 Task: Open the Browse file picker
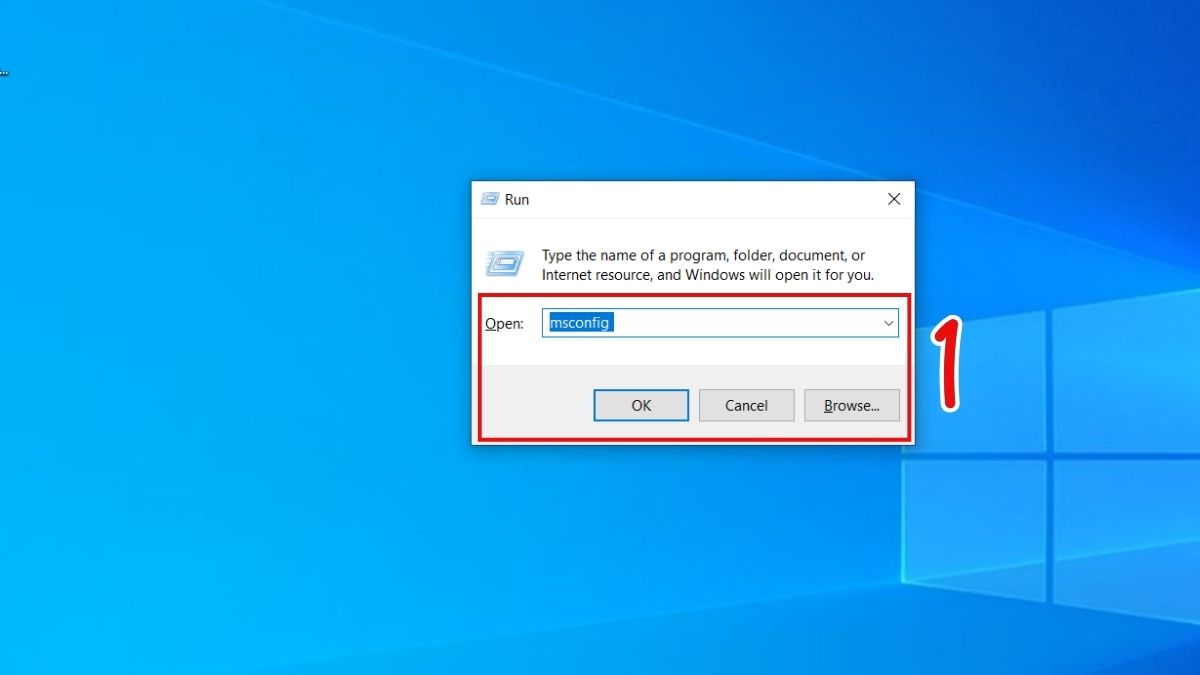click(x=852, y=405)
